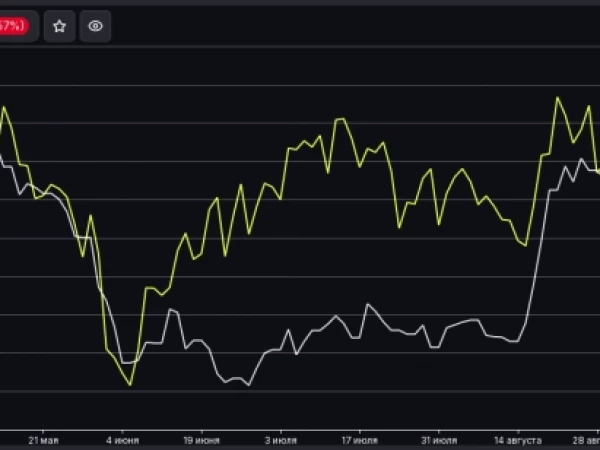
Task: Select the '19 июня' date label
Action: [202, 440]
